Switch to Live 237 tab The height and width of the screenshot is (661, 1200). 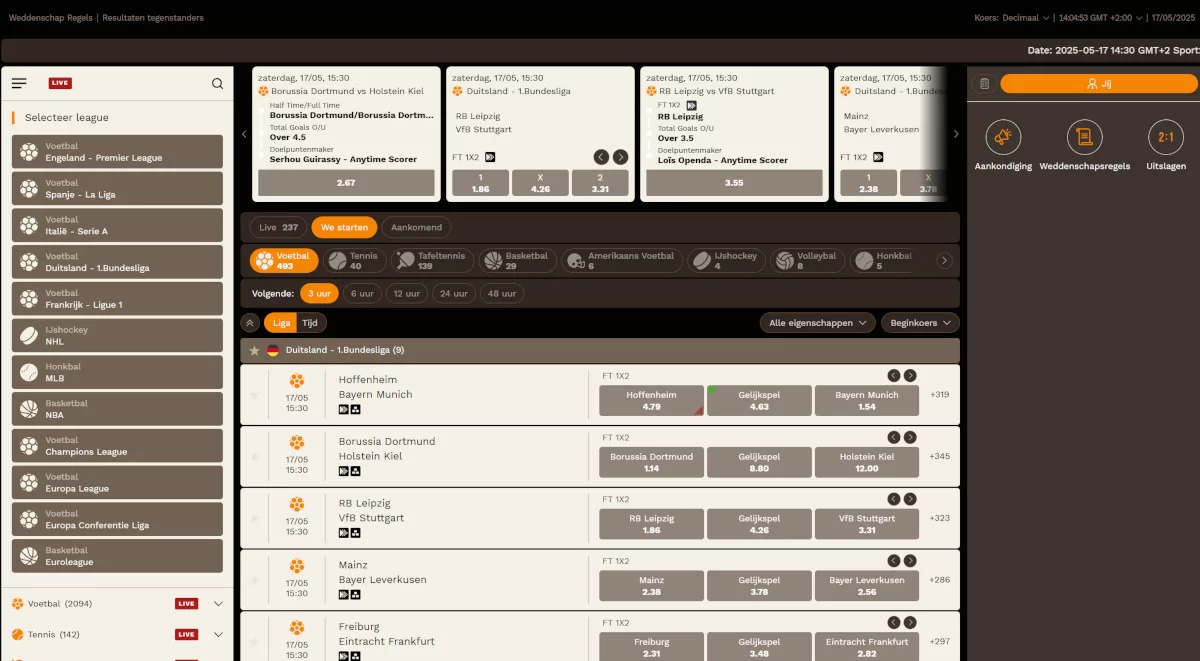[x=279, y=228]
